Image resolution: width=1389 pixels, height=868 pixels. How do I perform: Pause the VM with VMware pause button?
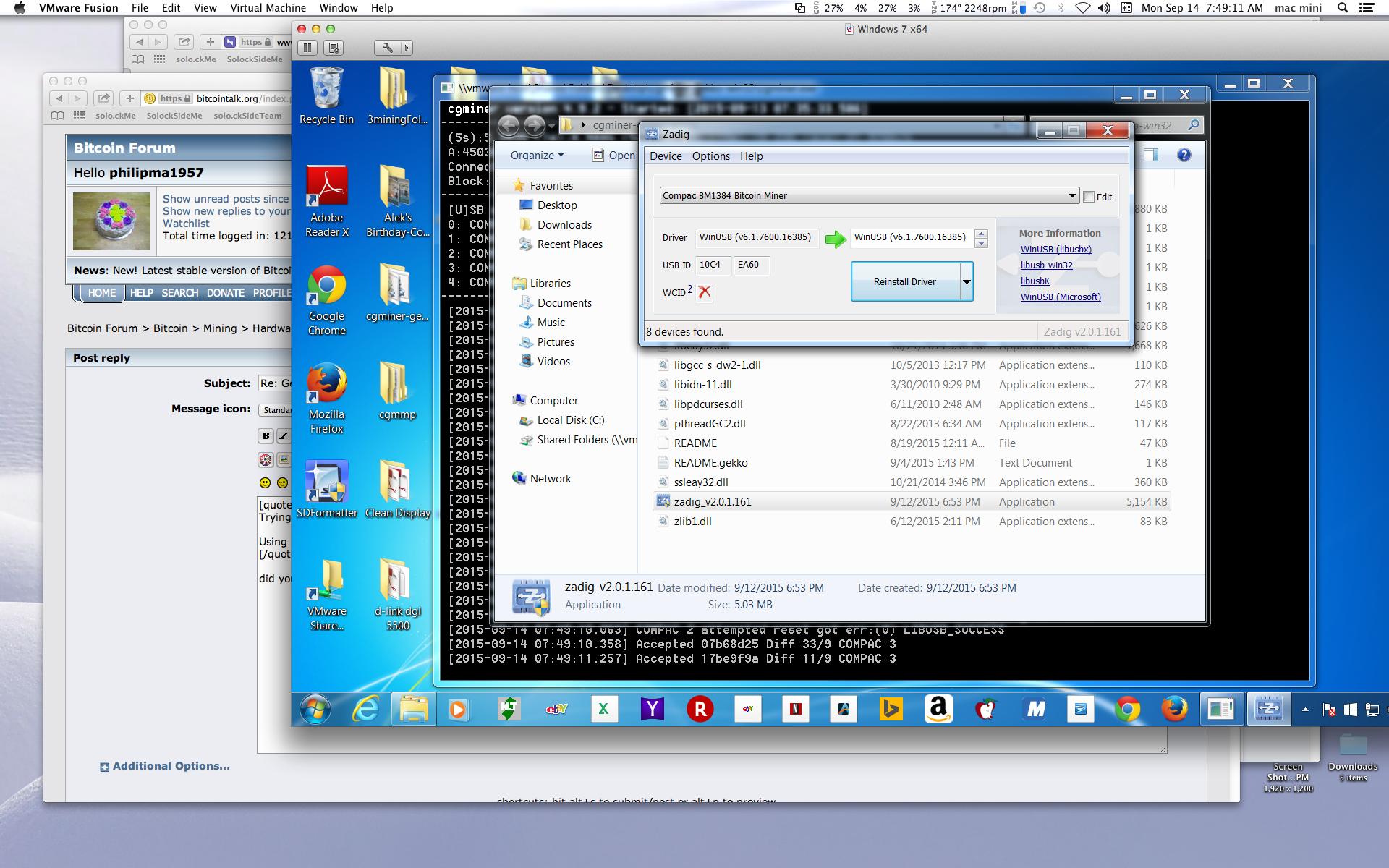coord(307,48)
